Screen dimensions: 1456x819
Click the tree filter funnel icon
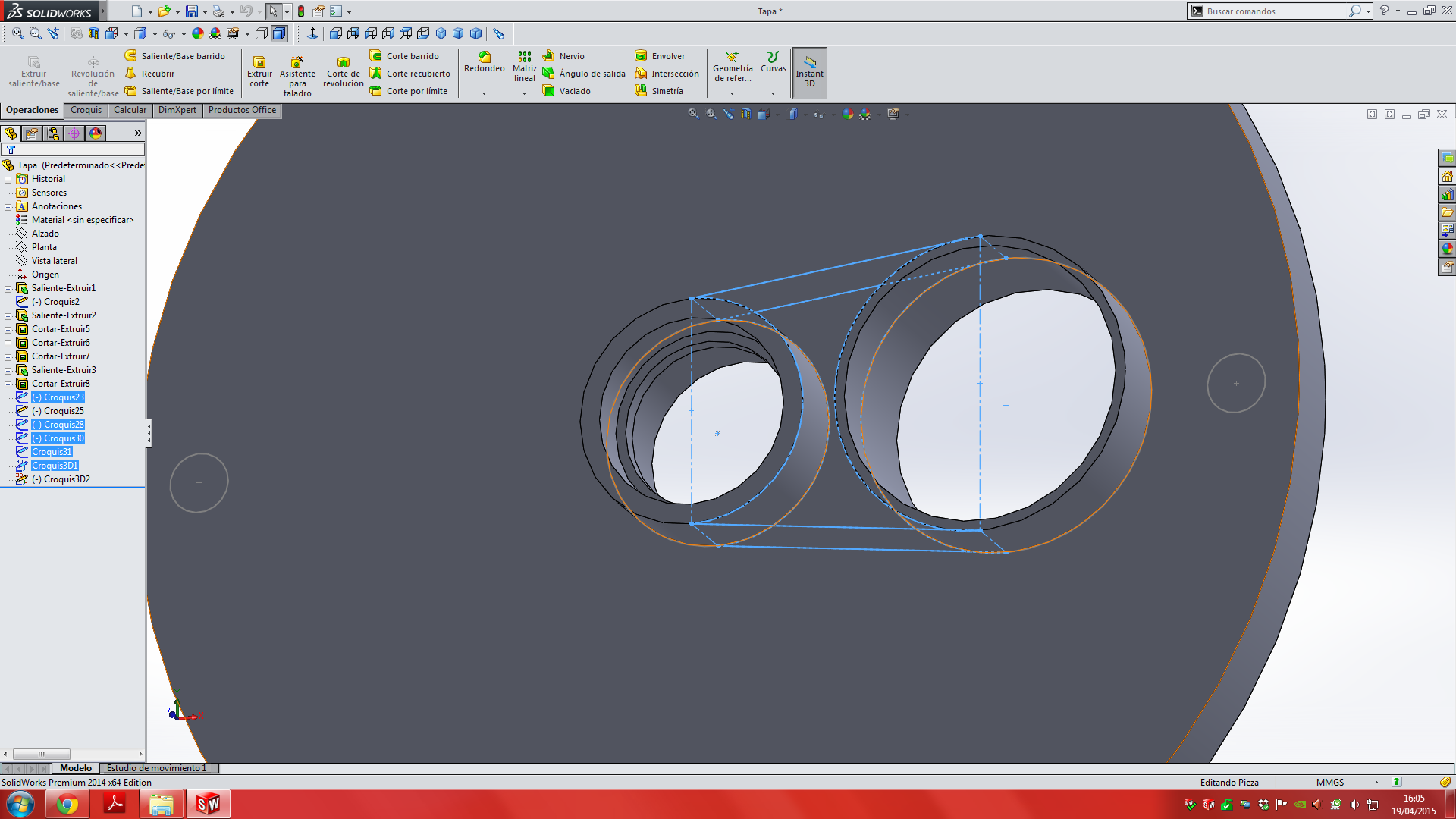[11, 150]
